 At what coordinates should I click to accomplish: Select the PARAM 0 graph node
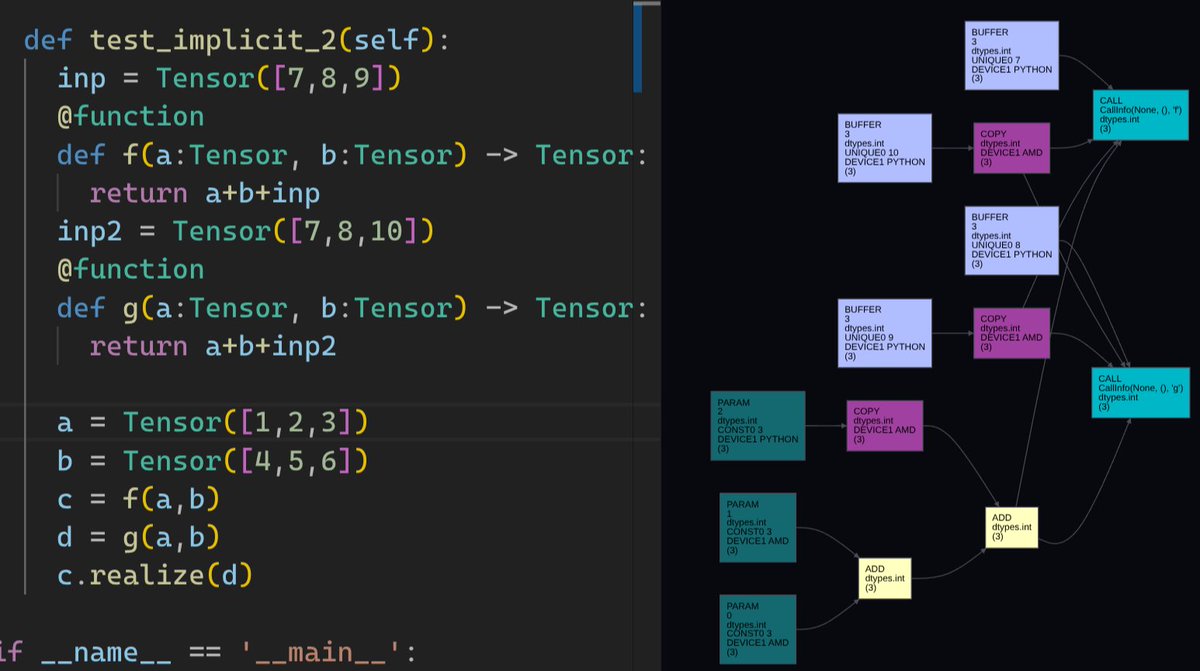[x=758, y=629]
